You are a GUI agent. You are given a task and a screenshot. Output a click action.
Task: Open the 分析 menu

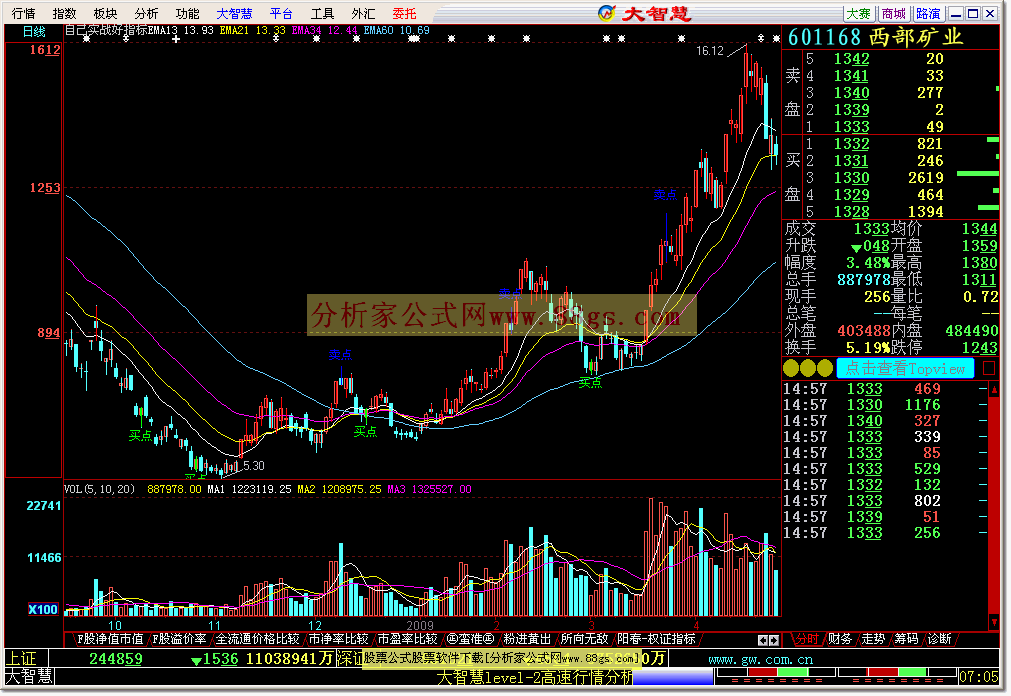146,14
